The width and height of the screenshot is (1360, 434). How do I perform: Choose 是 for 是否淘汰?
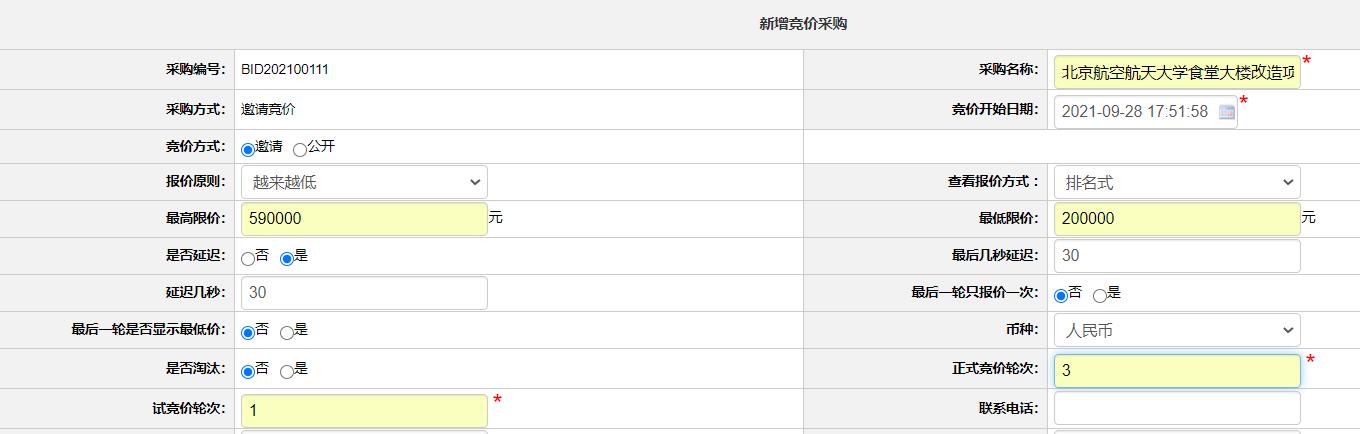287,372
